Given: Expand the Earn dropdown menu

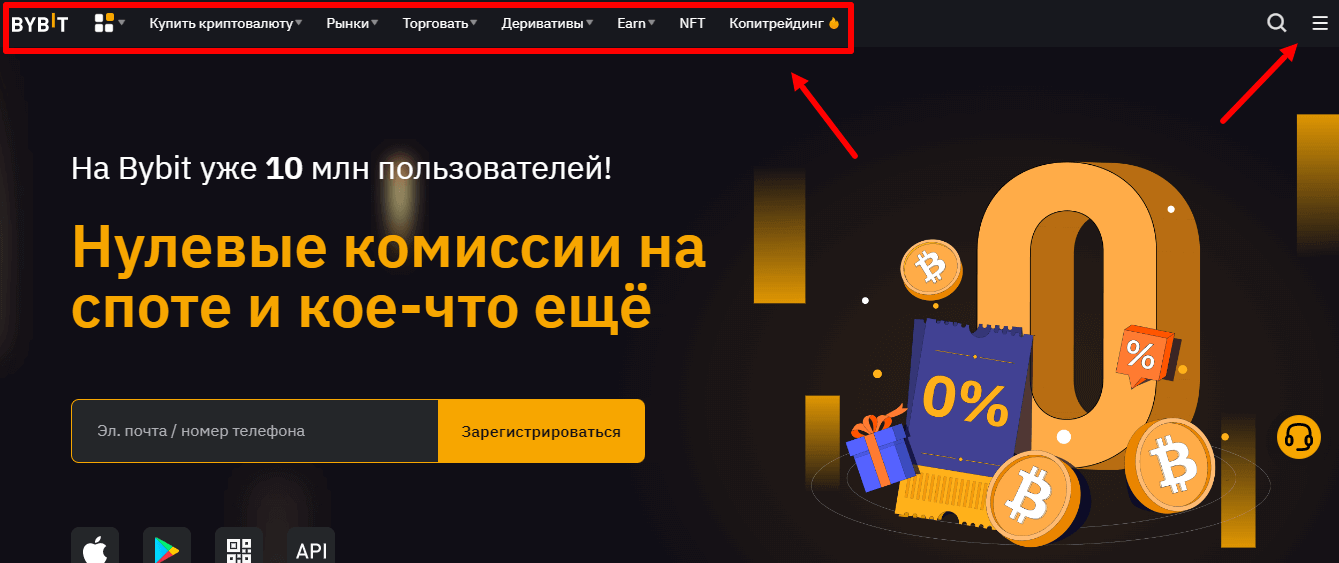Looking at the screenshot, I should coord(636,23).
